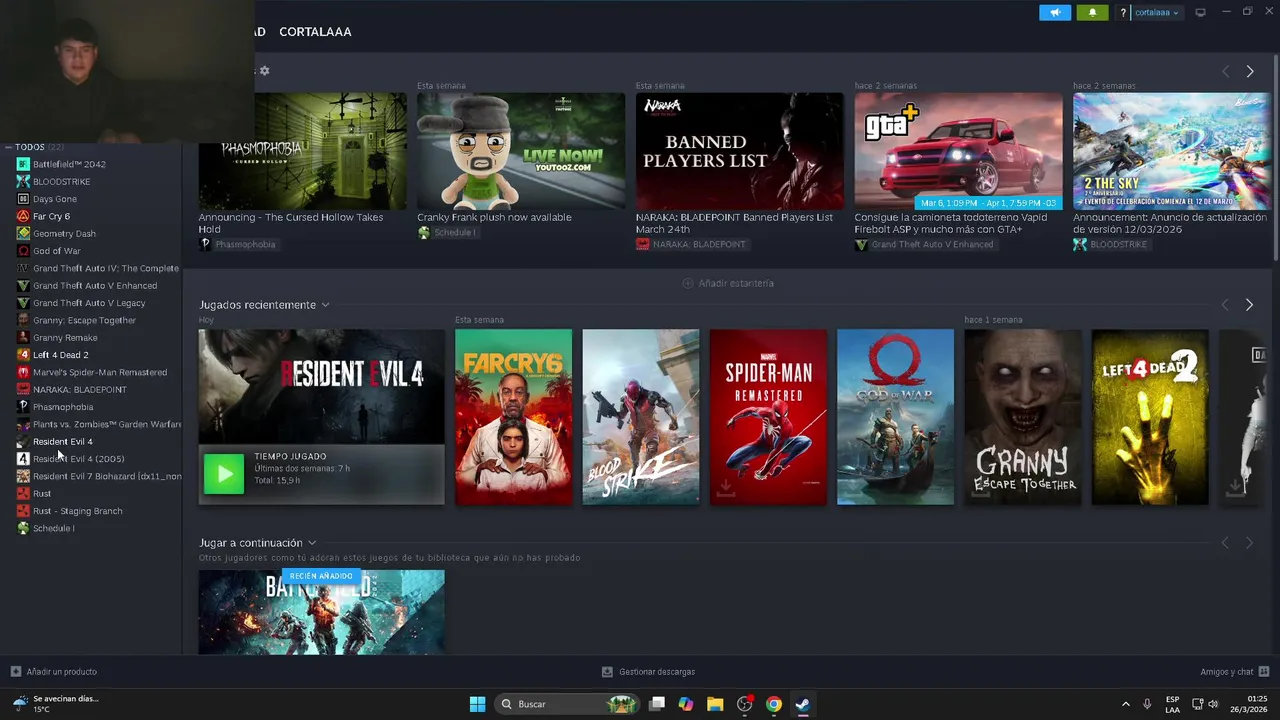The width and height of the screenshot is (1280, 720).
Task: Click the download icon on Spider-Man Remastered cover
Action: coord(726,488)
